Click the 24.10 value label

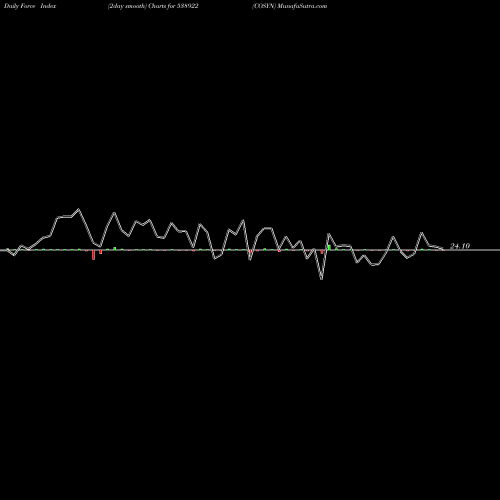click(460, 246)
